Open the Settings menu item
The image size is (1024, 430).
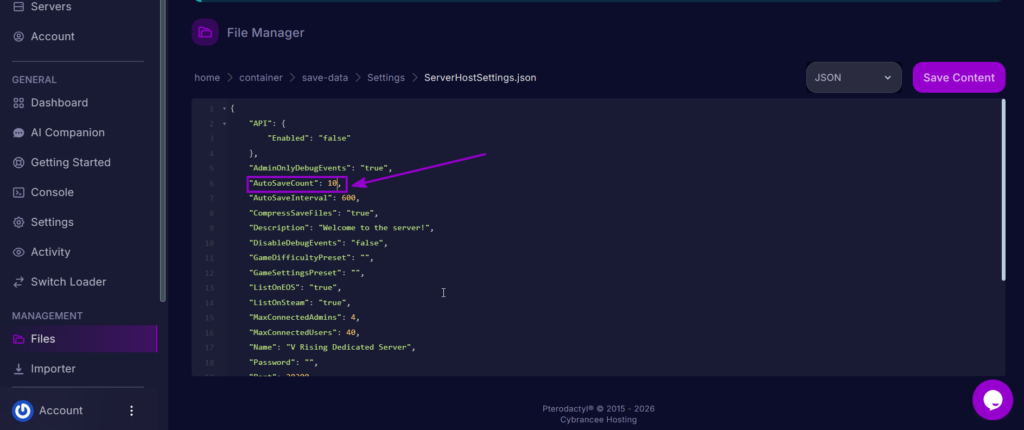[x=52, y=222]
